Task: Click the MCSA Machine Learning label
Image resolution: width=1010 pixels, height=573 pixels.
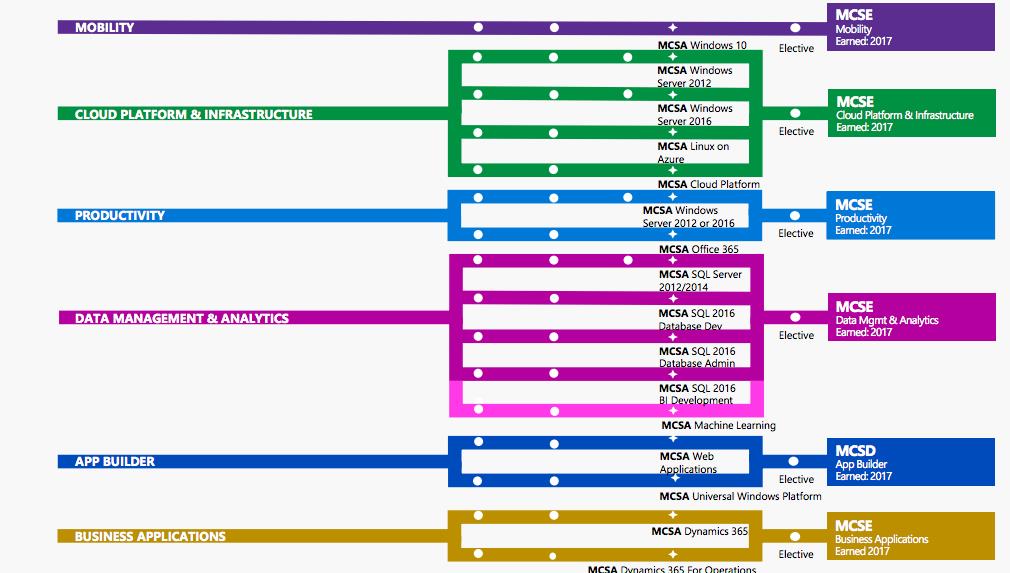Action: 719,426
